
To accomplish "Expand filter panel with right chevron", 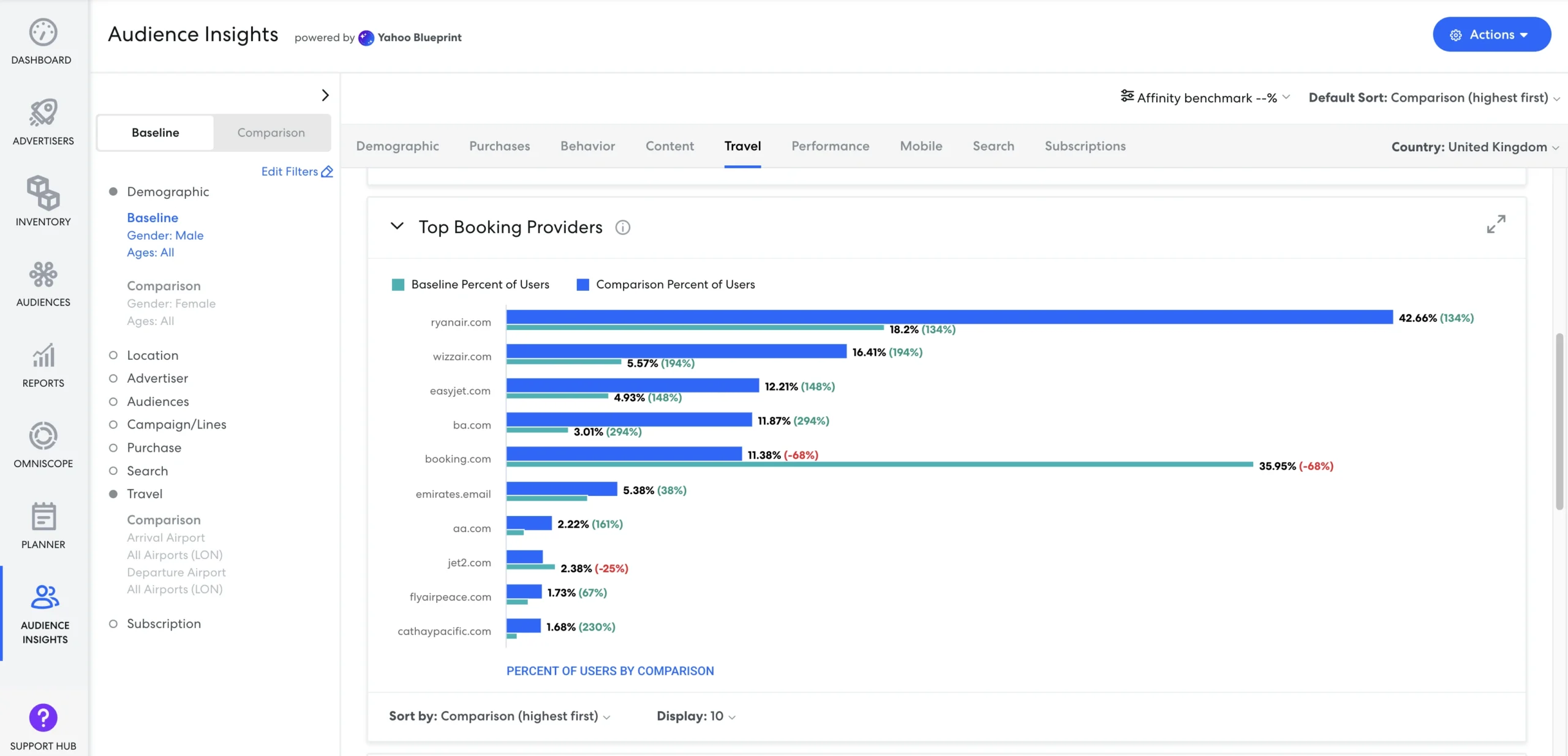I will tap(325, 95).
